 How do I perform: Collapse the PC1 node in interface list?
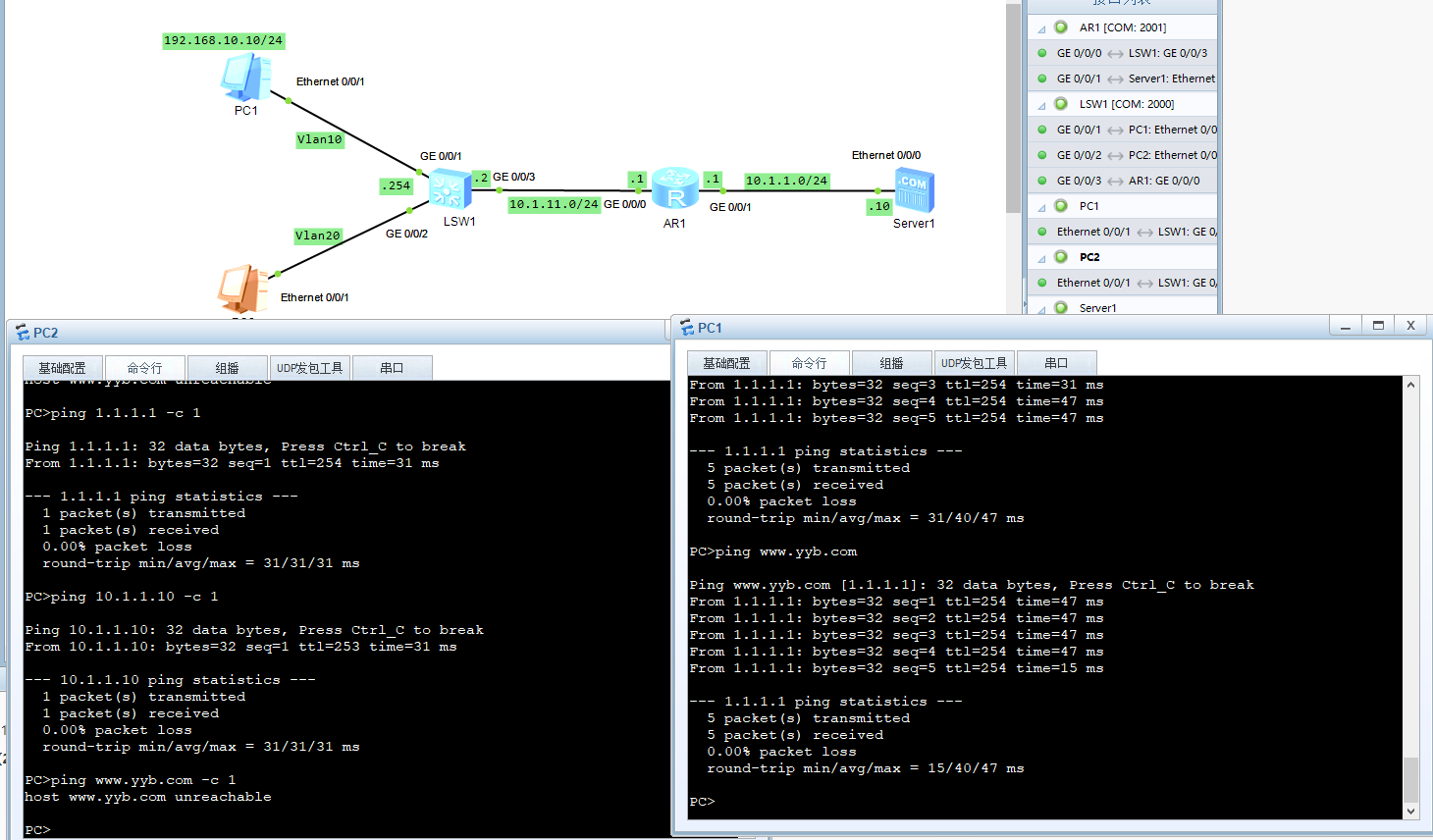click(1041, 207)
